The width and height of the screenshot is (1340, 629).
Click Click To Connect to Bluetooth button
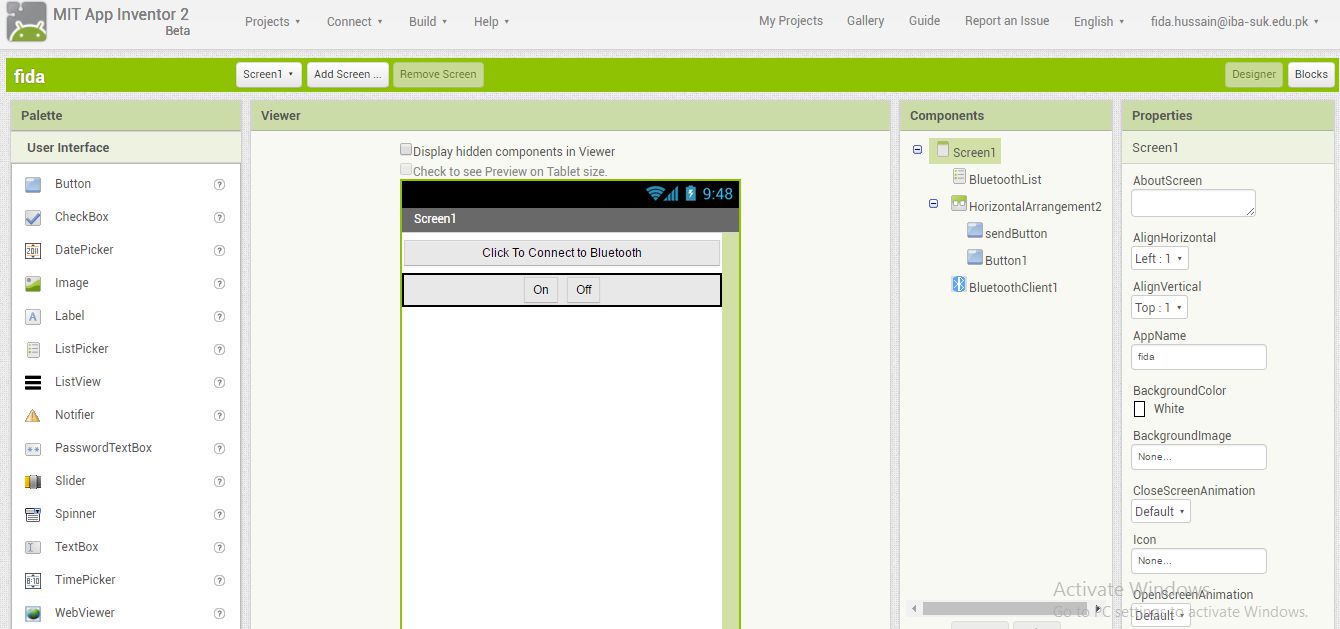(x=562, y=253)
